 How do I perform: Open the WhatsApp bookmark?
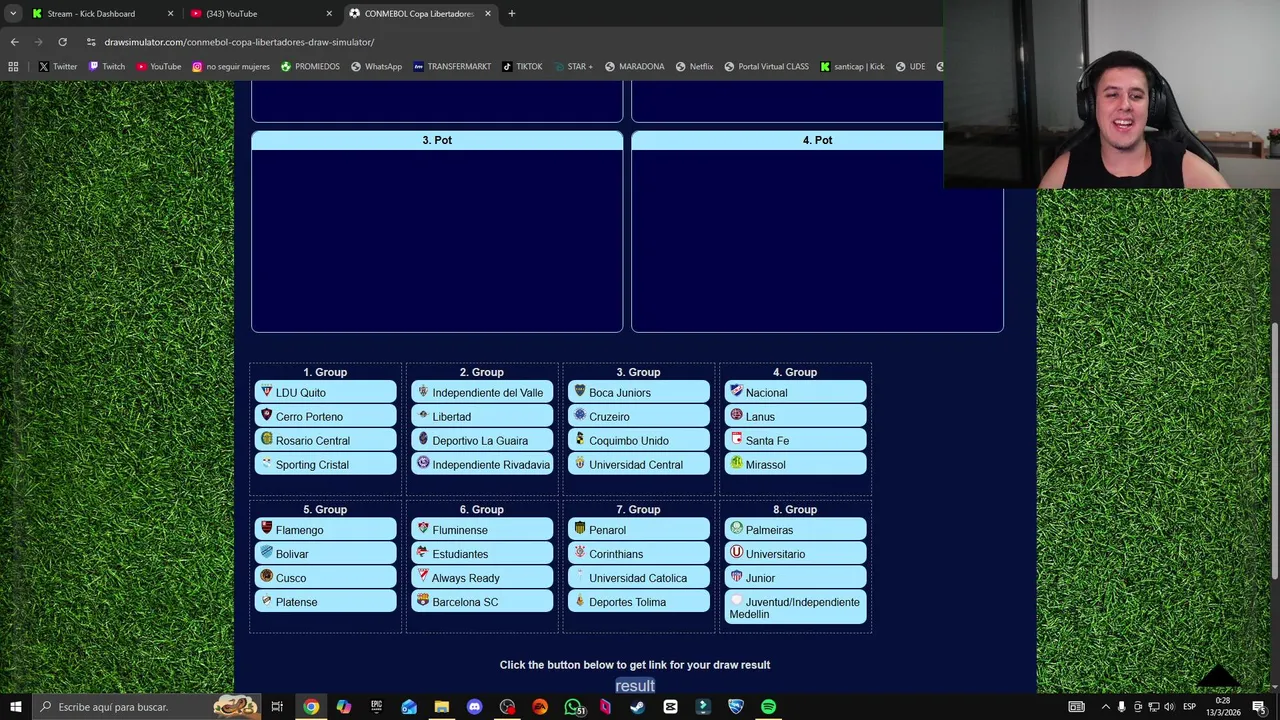pos(376,67)
